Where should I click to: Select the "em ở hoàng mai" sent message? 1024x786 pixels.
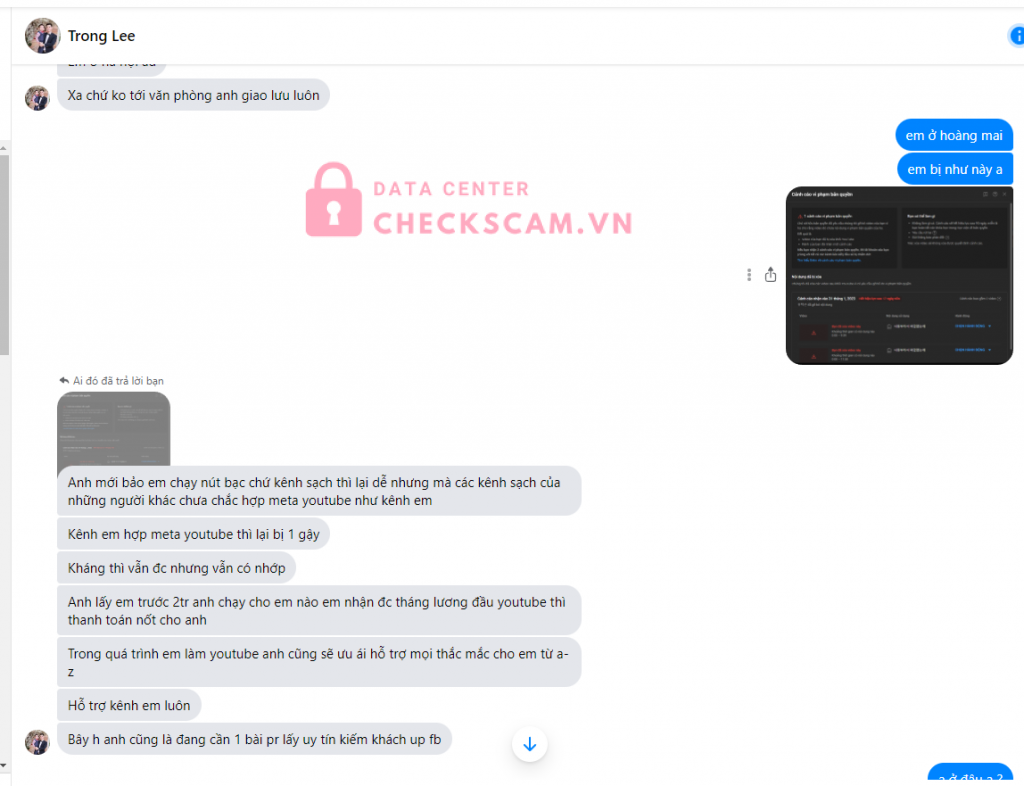click(954, 135)
